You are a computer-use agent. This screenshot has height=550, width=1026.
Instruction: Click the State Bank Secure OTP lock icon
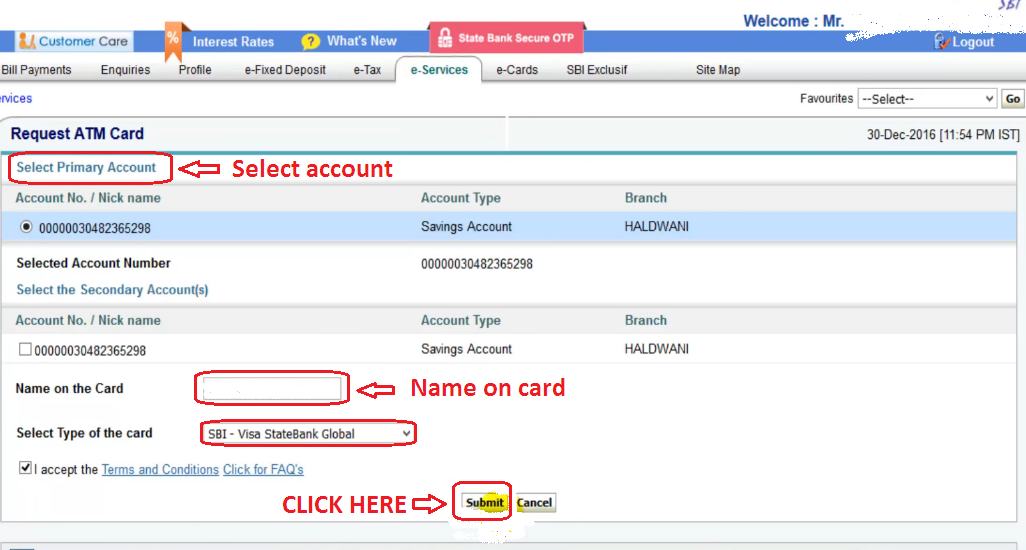point(445,38)
